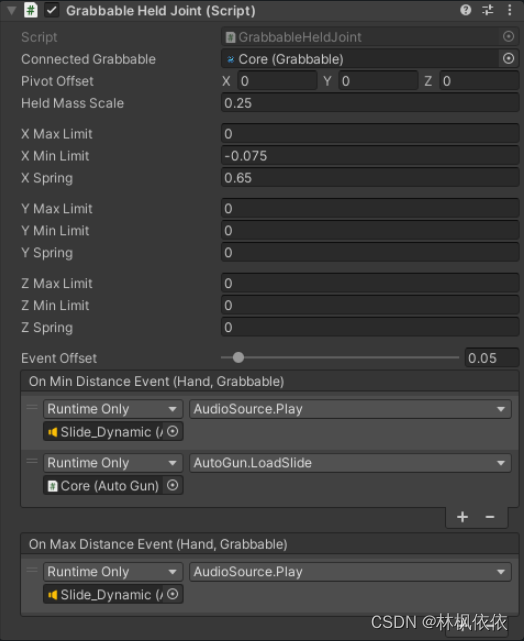Edit the X Max Limit value
Viewport: 524px width, 641px height.
tap(370, 134)
